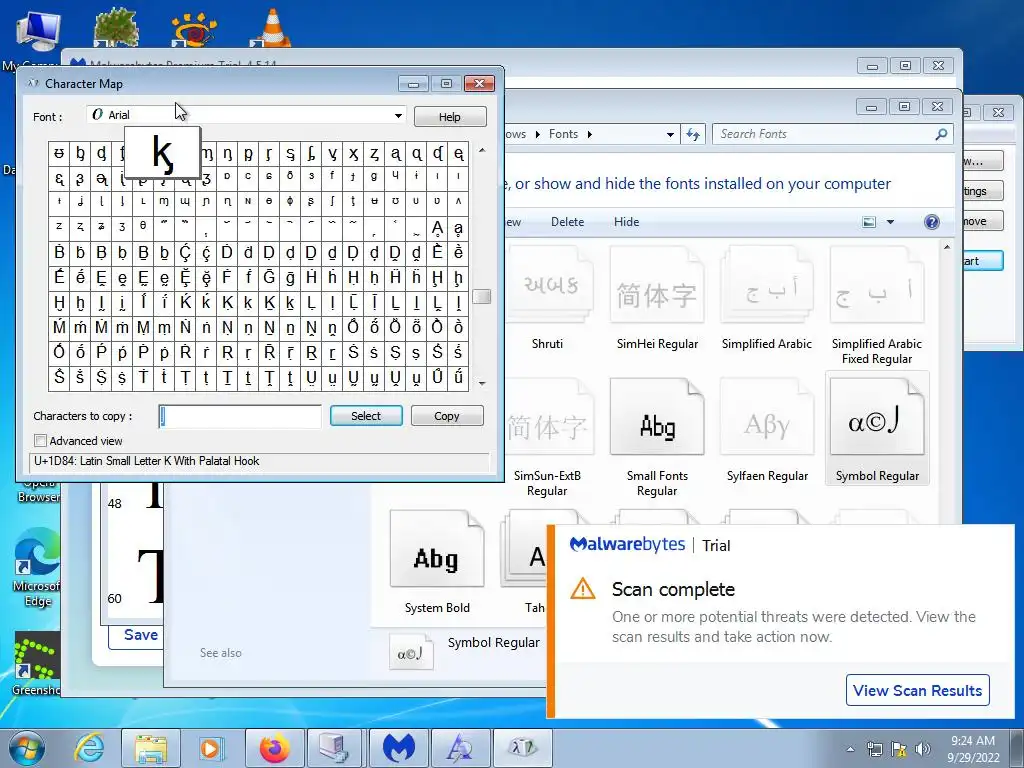Select capital F with dot above character
Screen dimensions: 1024x768
click(227, 278)
